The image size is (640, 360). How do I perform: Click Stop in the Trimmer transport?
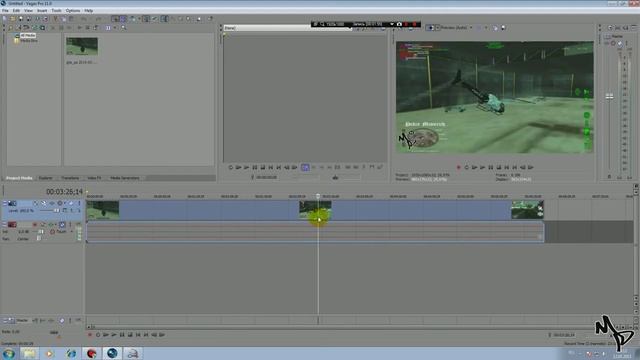(262, 167)
